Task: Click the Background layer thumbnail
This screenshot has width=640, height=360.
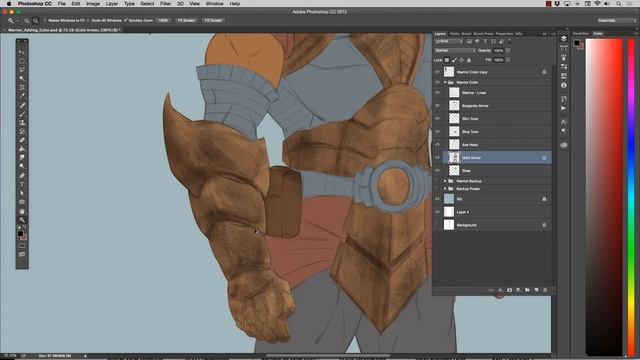Action: (x=449, y=225)
